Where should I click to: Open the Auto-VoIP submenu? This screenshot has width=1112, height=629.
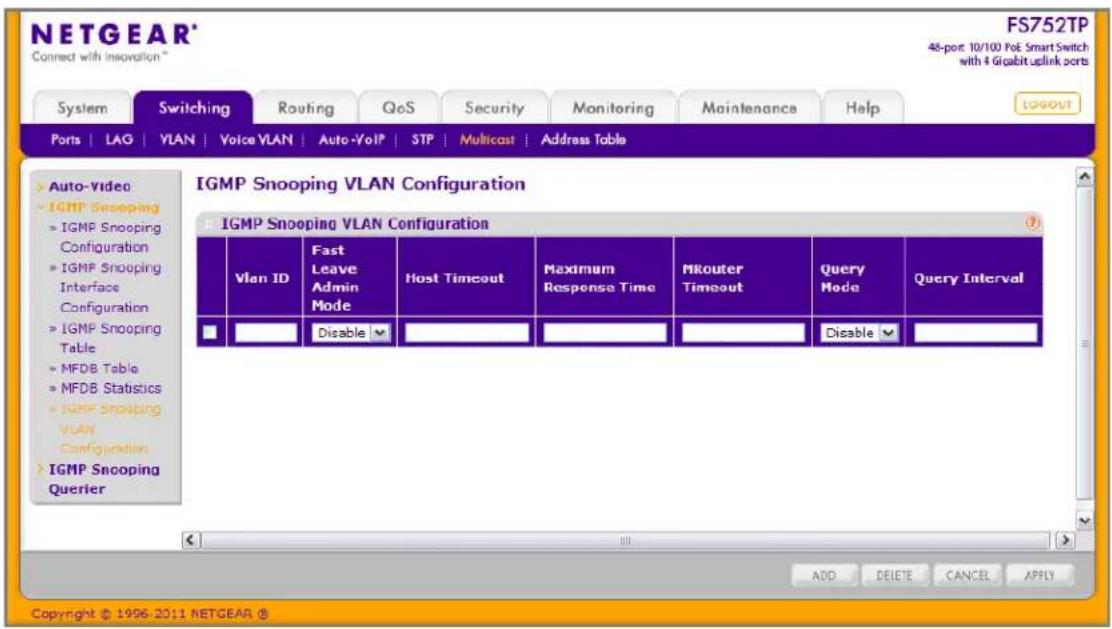pyautogui.click(x=352, y=140)
